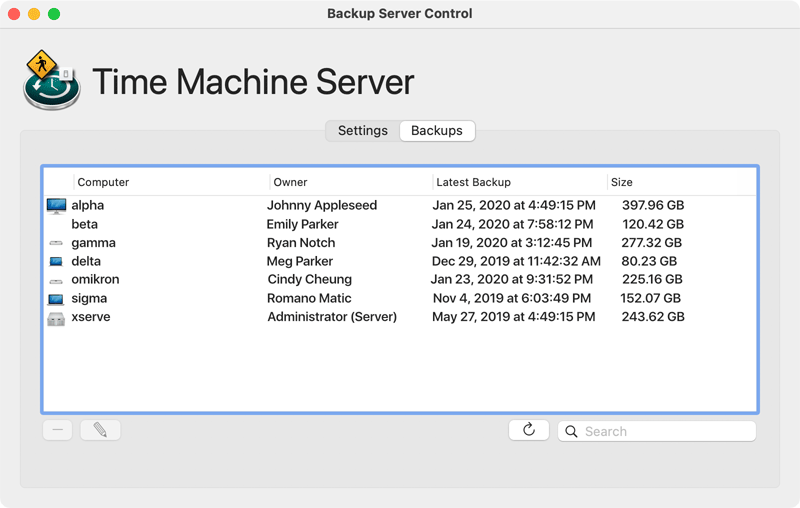Click the Time Machine Server app icon
The width and height of the screenshot is (800, 508).
51,80
